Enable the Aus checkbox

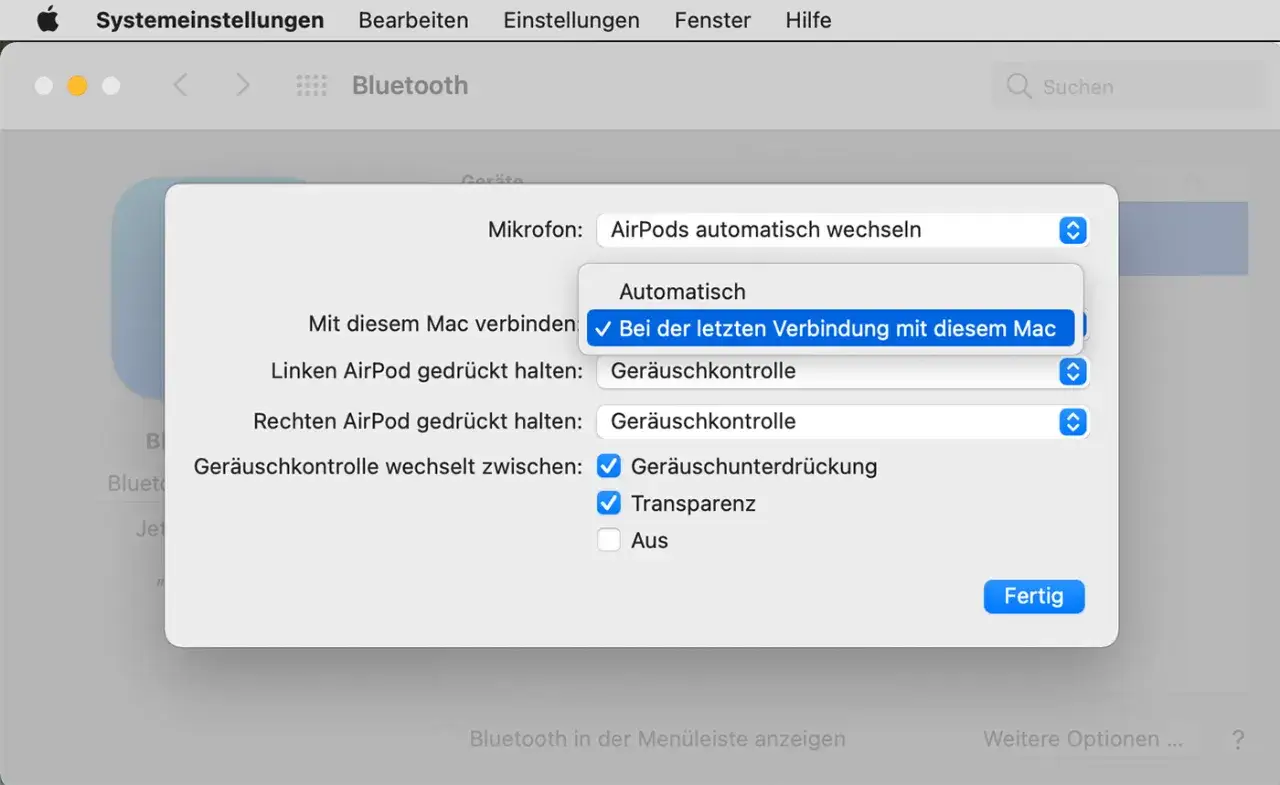click(609, 540)
